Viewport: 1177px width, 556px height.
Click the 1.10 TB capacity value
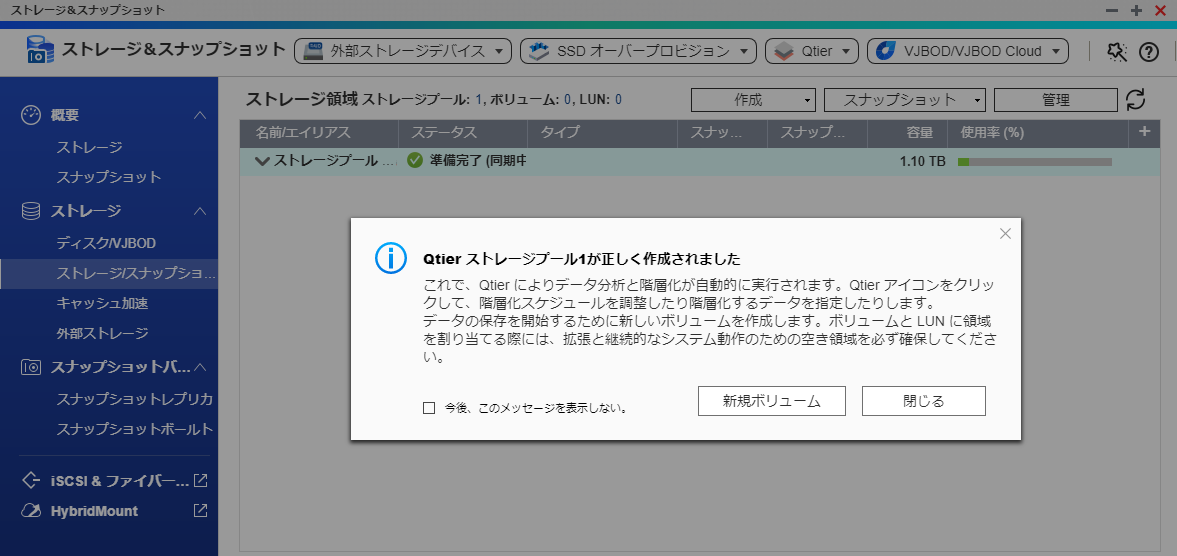(923, 161)
